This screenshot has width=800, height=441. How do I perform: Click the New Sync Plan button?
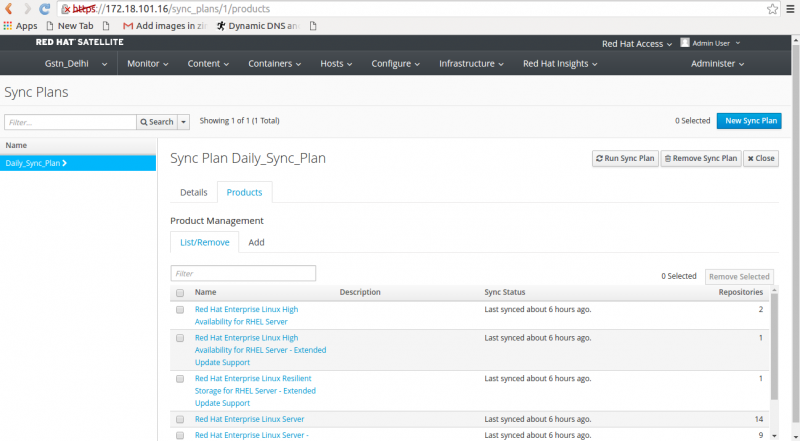[749, 121]
